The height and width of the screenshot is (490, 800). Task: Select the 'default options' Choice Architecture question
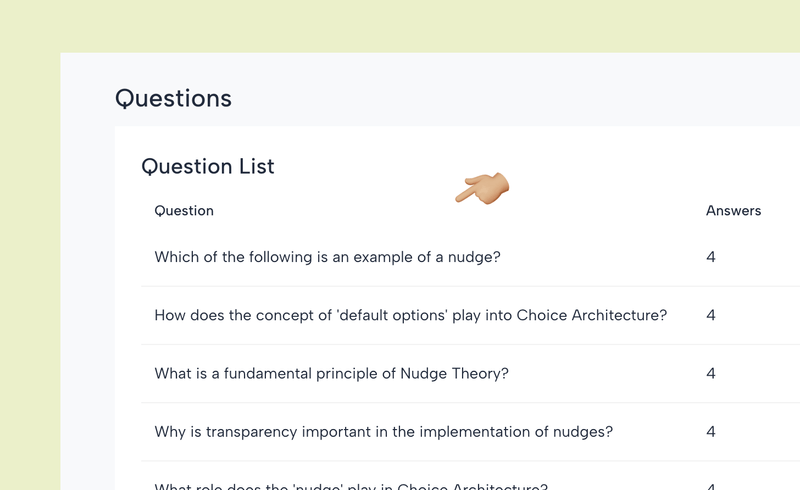pos(410,315)
